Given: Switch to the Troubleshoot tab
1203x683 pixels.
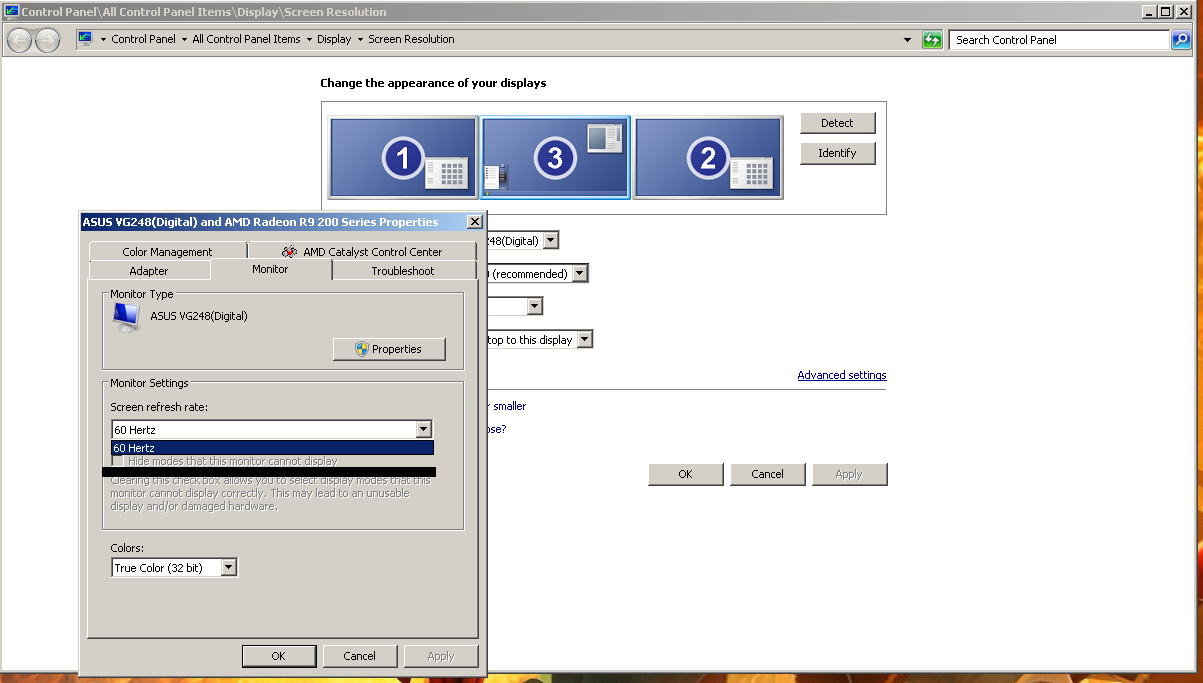Looking at the screenshot, I should [x=403, y=271].
